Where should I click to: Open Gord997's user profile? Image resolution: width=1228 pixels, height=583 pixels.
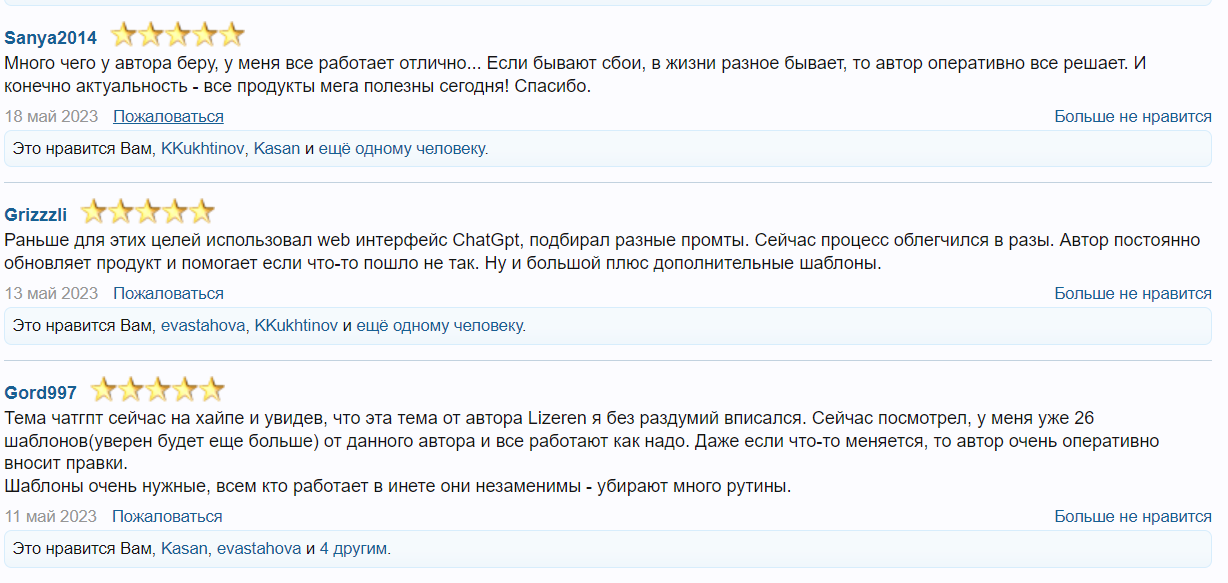pyautogui.click(x=40, y=393)
